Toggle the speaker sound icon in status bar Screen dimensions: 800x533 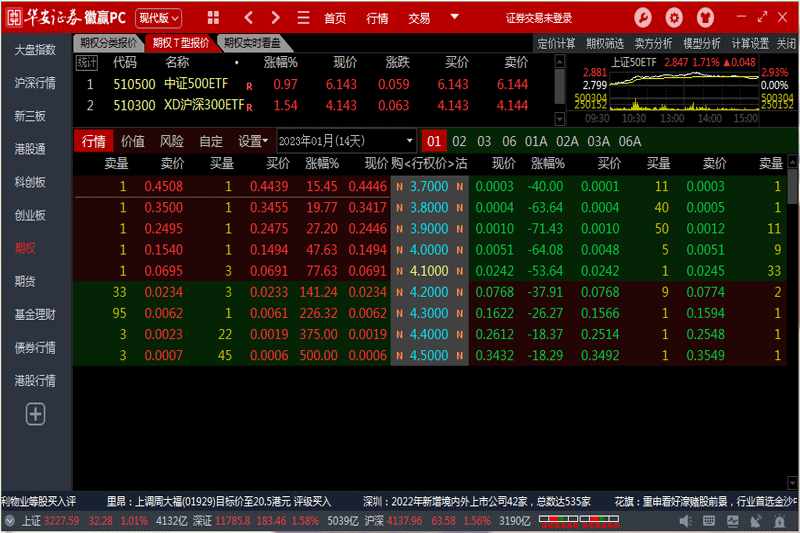(x=685, y=521)
